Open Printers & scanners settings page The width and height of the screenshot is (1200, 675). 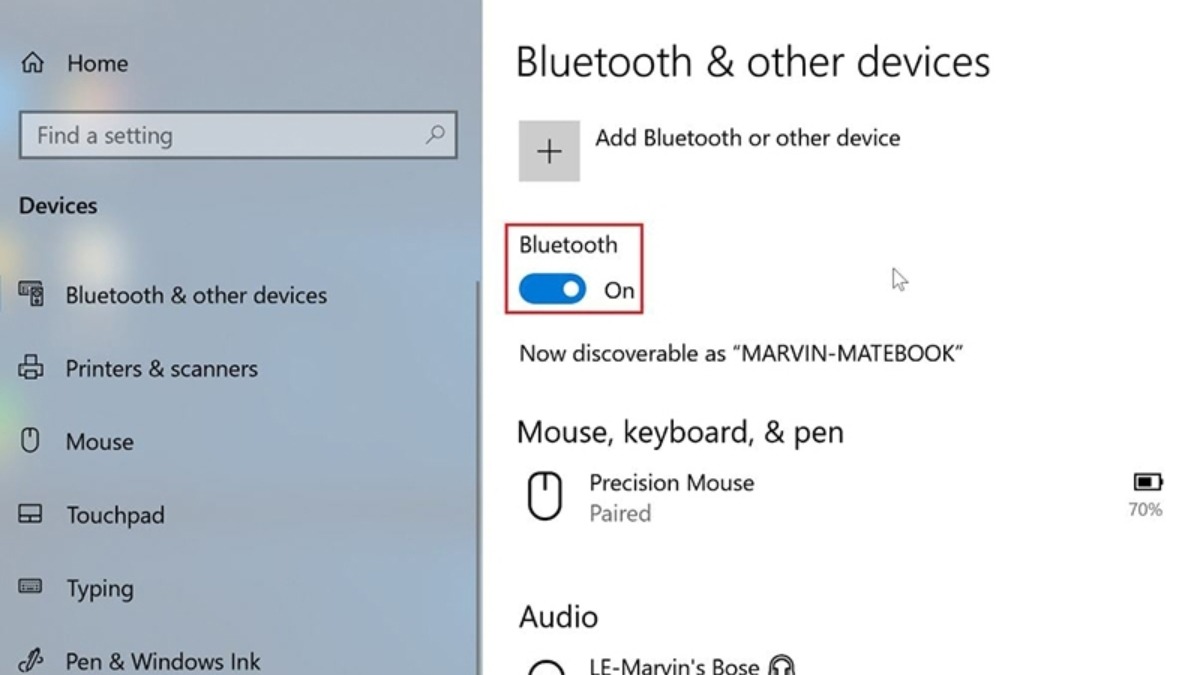coord(161,368)
